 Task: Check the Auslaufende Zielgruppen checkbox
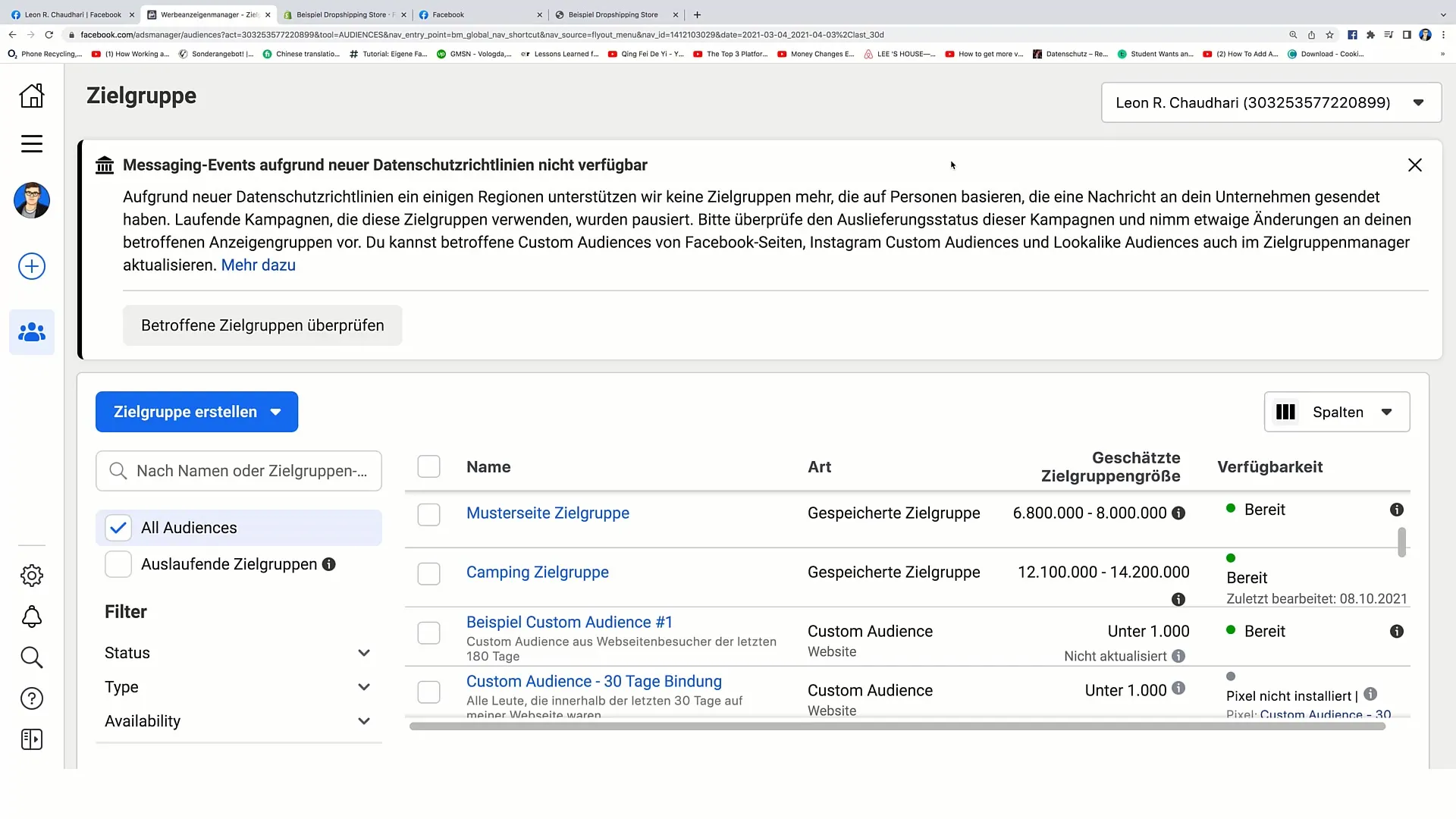tap(118, 564)
